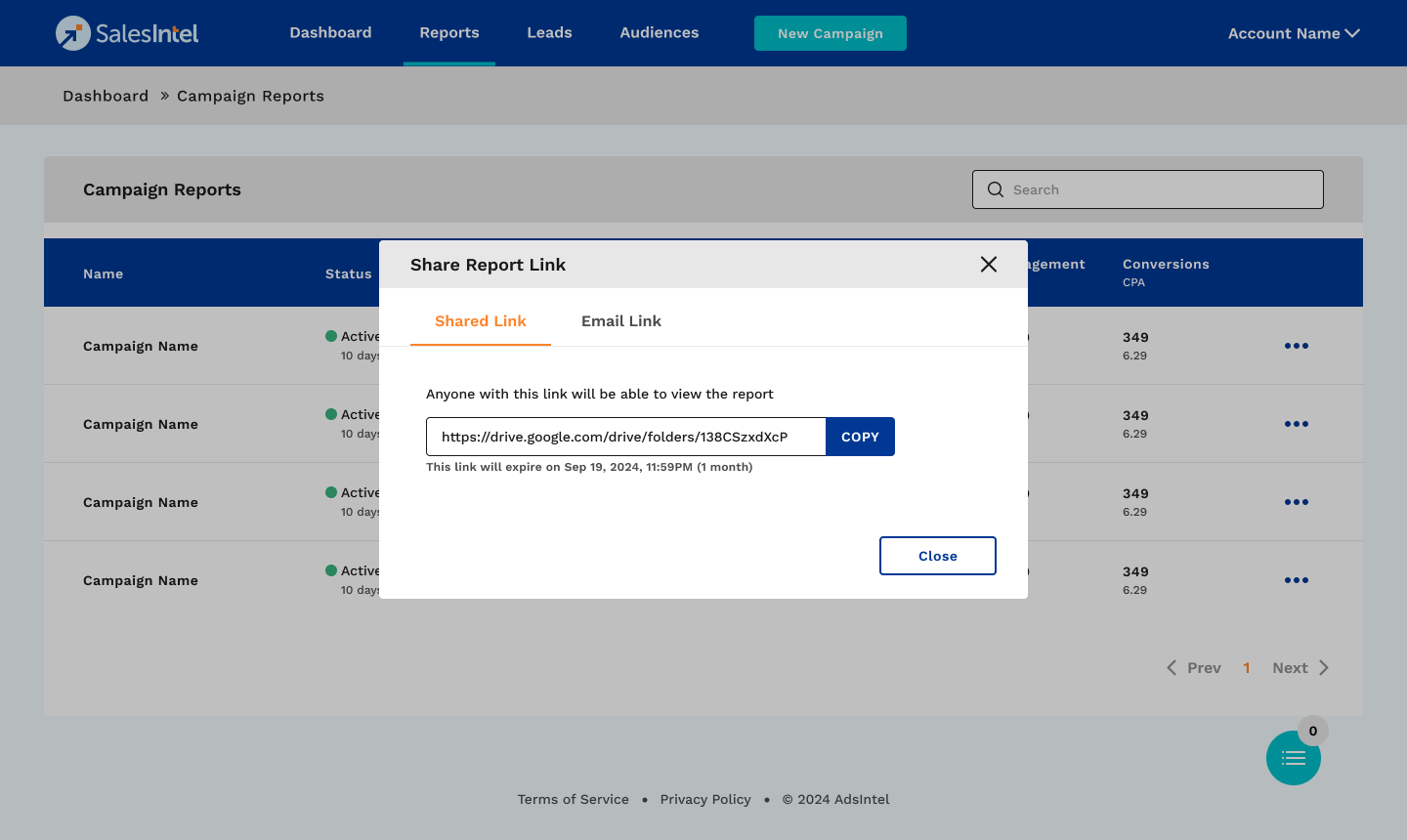Screen dimensions: 1407x840
Task: Go to the next page of reports
Action: (1300, 668)
